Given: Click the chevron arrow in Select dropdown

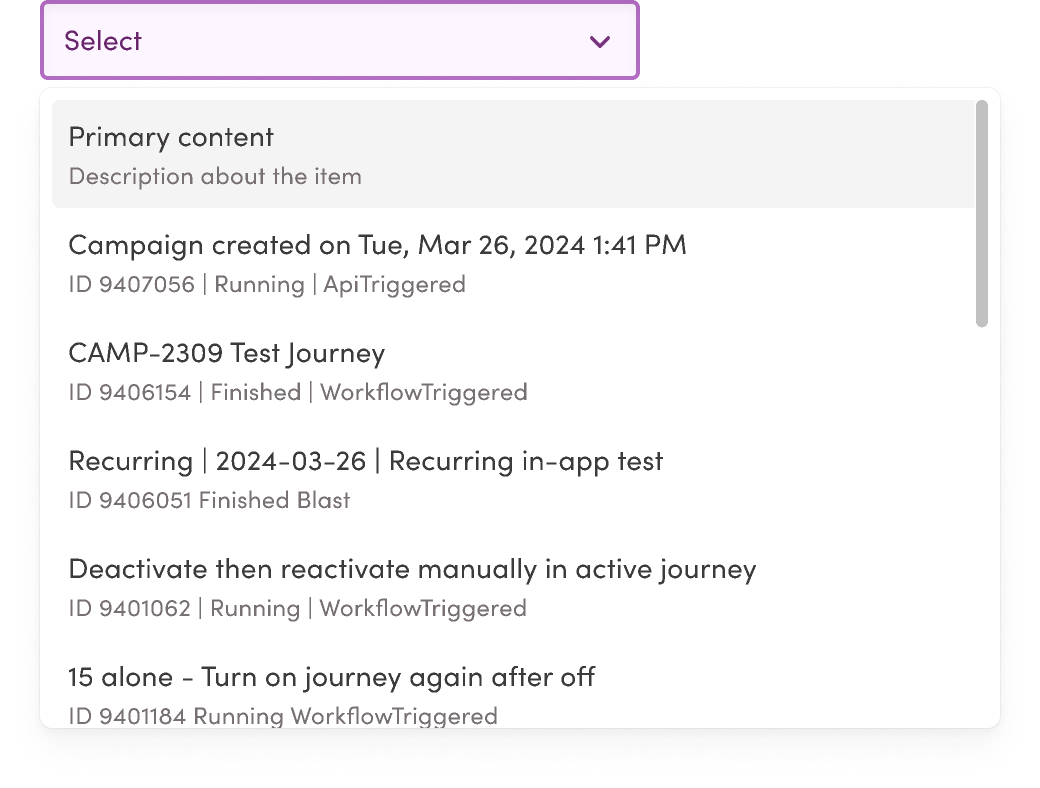Looking at the screenshot, I should (600, 42).
